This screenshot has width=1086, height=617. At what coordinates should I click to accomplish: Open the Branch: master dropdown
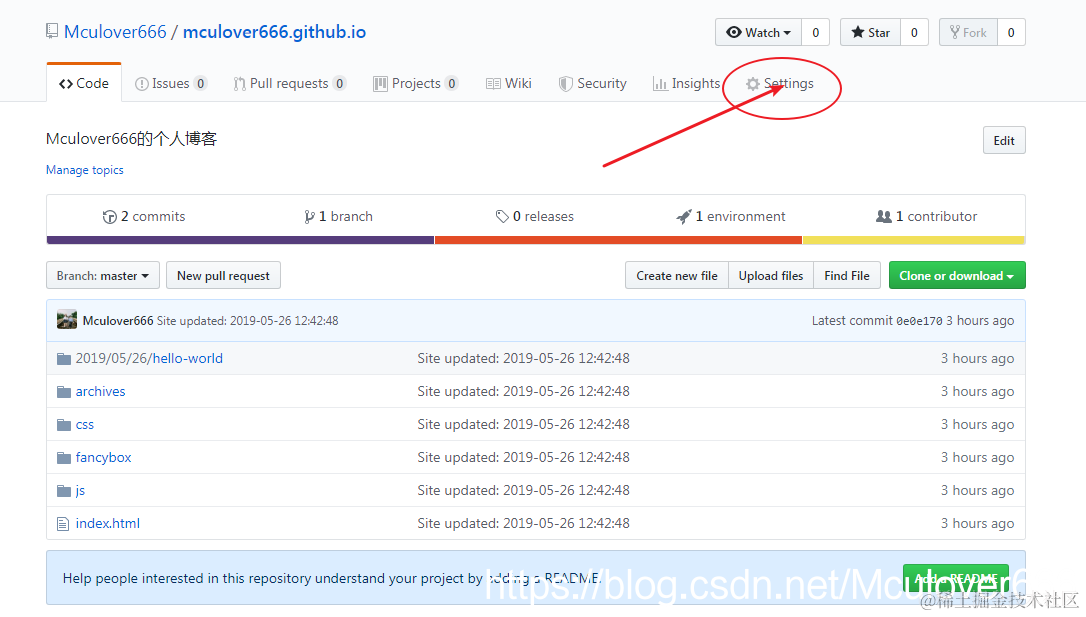click(103, 276)
